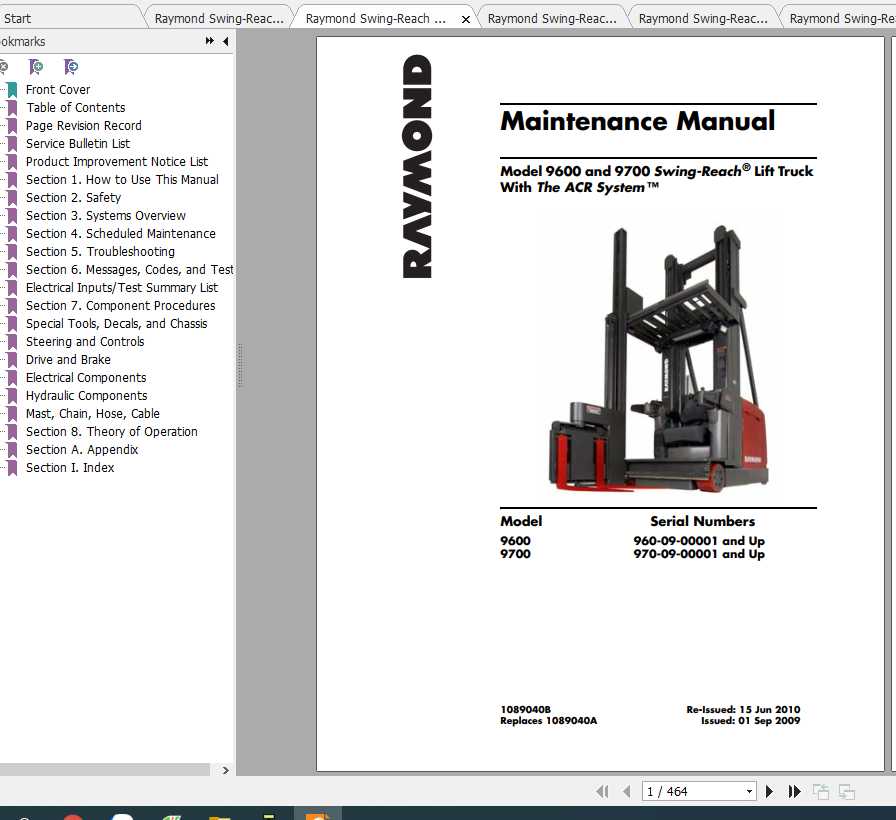The width and height of the screenshot is (896, 820).
Task: Go to the previous page
Action: 627,791
